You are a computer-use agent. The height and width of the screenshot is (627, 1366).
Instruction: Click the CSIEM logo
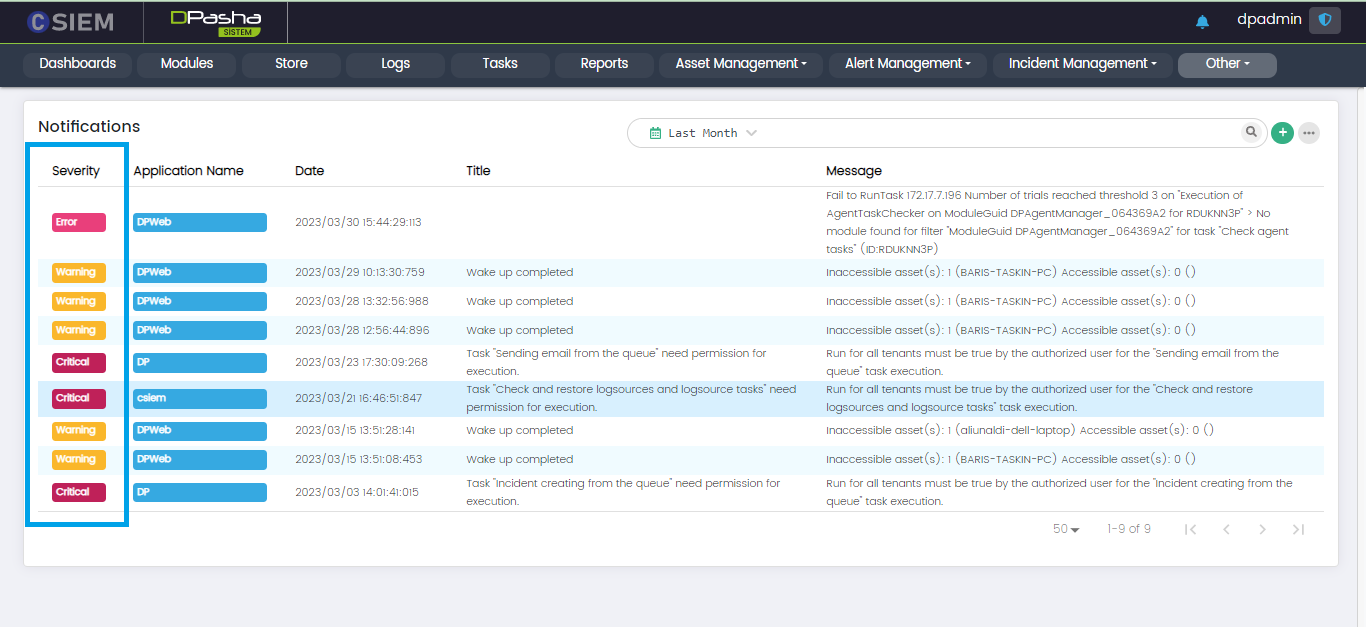[70, 21]
